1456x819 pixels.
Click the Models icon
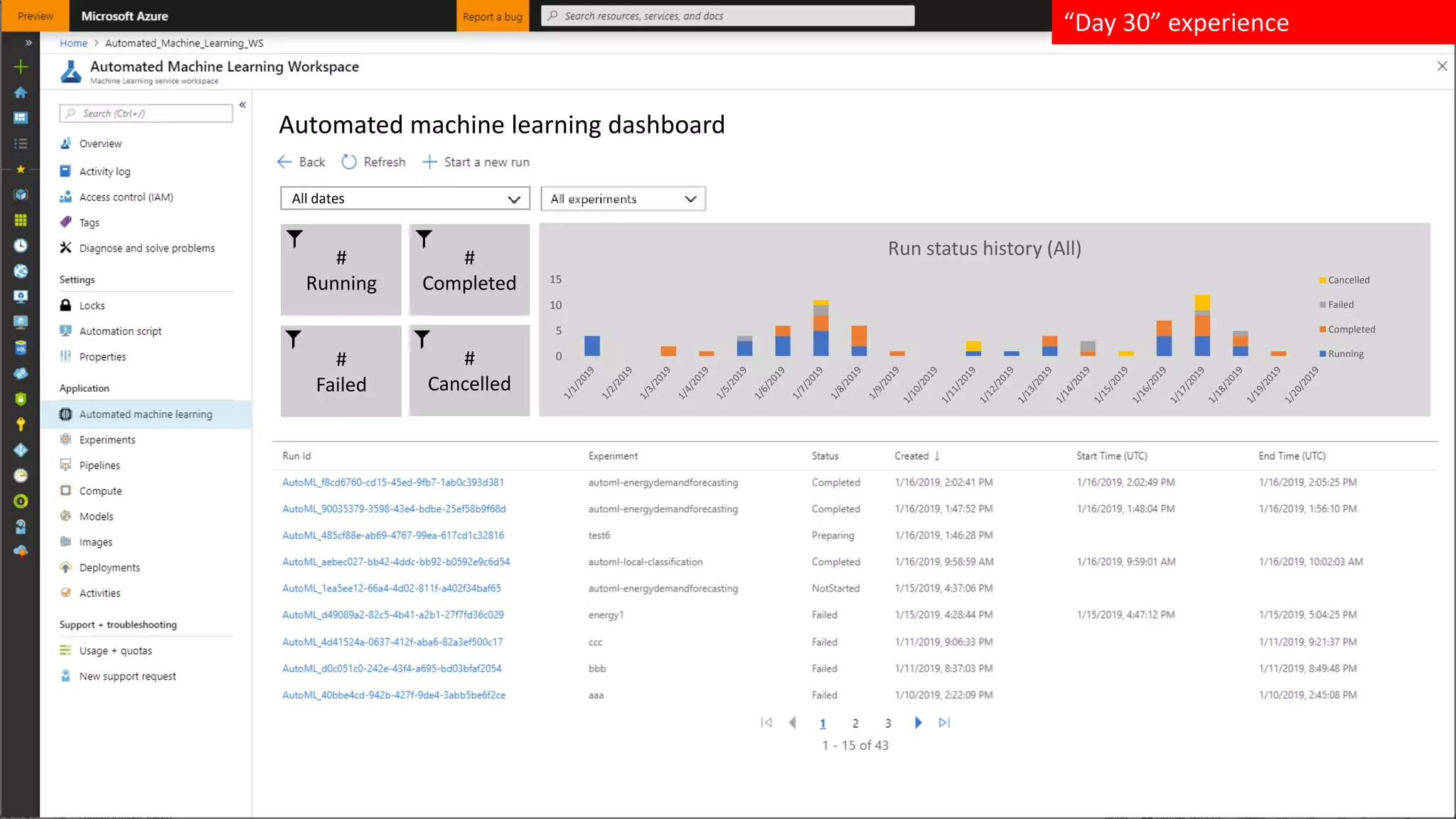65,517
